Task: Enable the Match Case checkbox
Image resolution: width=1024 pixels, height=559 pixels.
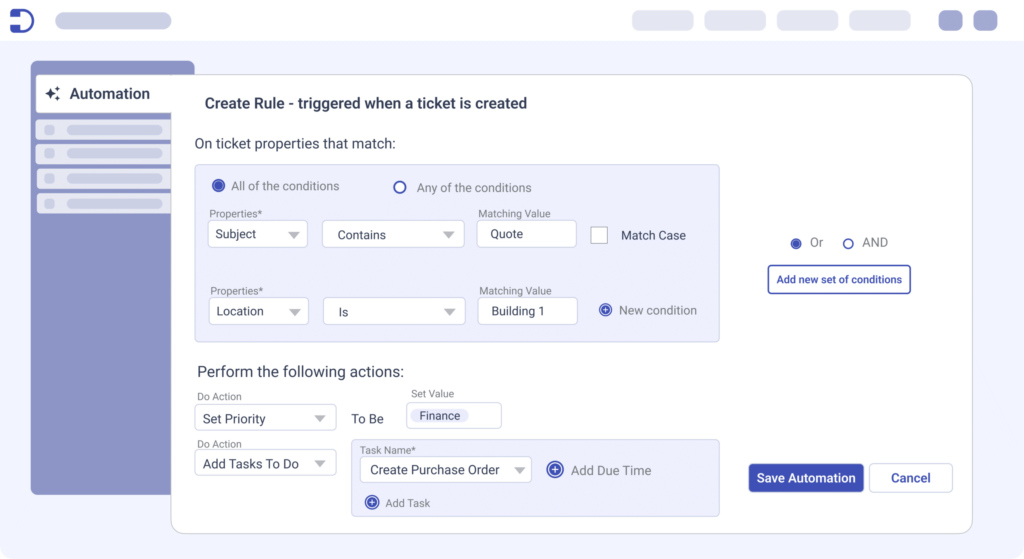Action: [599, 235]
